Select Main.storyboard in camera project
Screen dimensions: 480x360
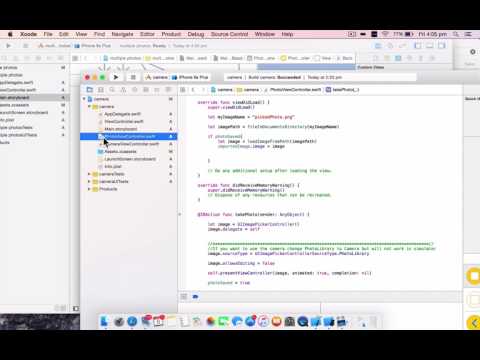click(x=129, y=129)
